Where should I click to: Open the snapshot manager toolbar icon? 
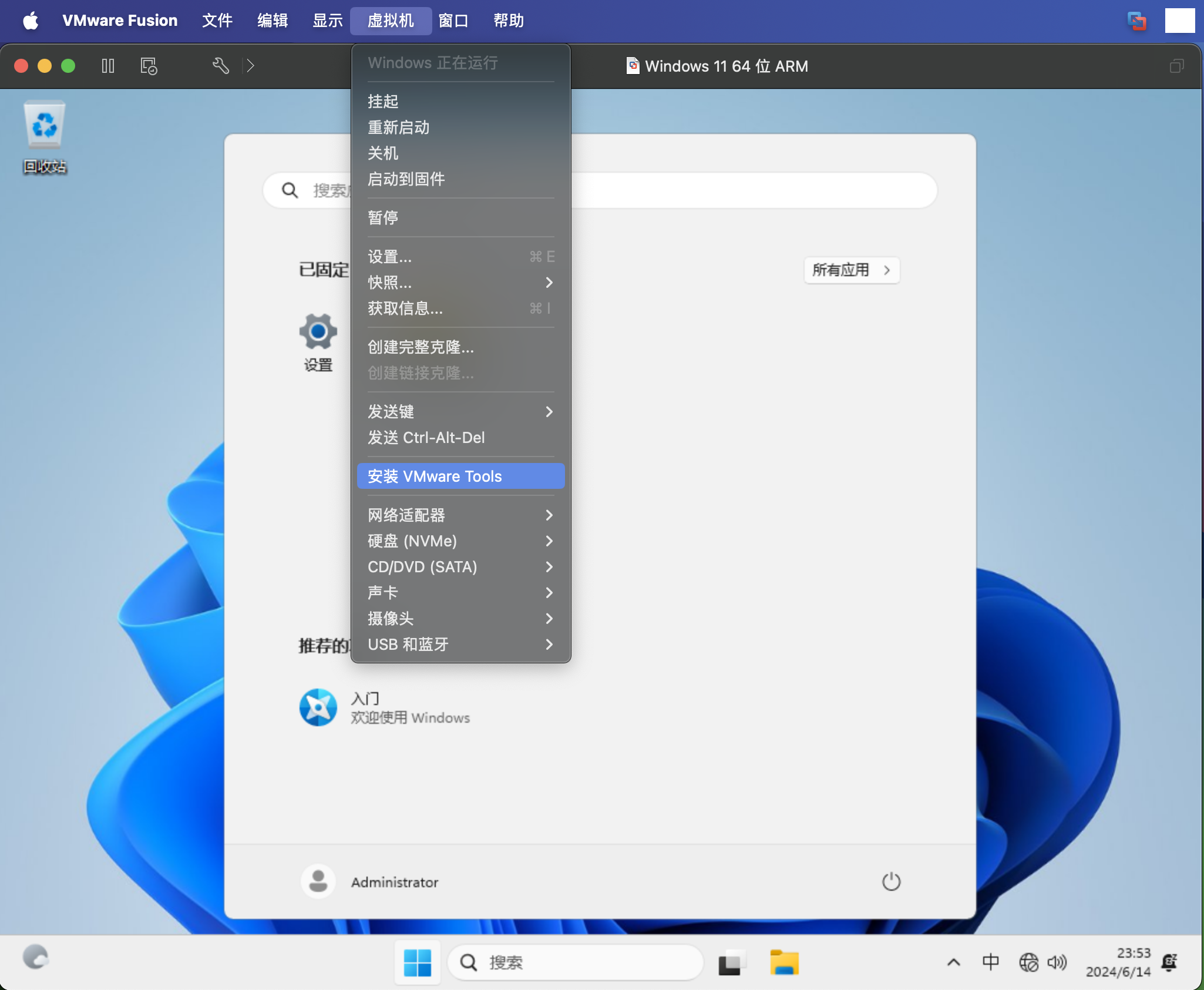tap(149, 66)
